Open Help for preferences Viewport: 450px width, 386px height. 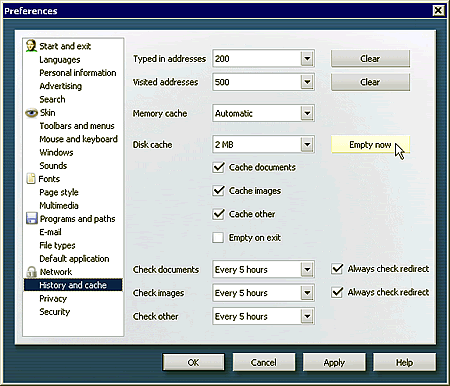tap(404, 362)
